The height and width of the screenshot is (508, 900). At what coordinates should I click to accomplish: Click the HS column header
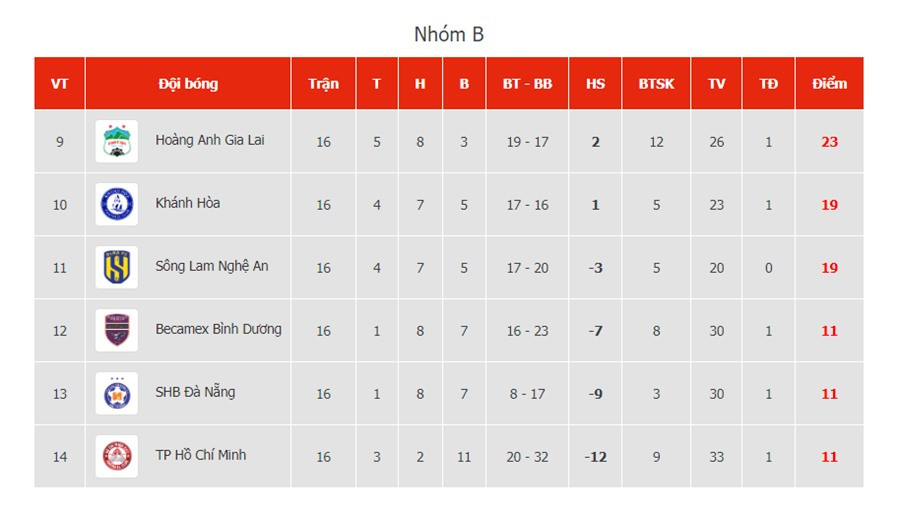tap(595, 84)
